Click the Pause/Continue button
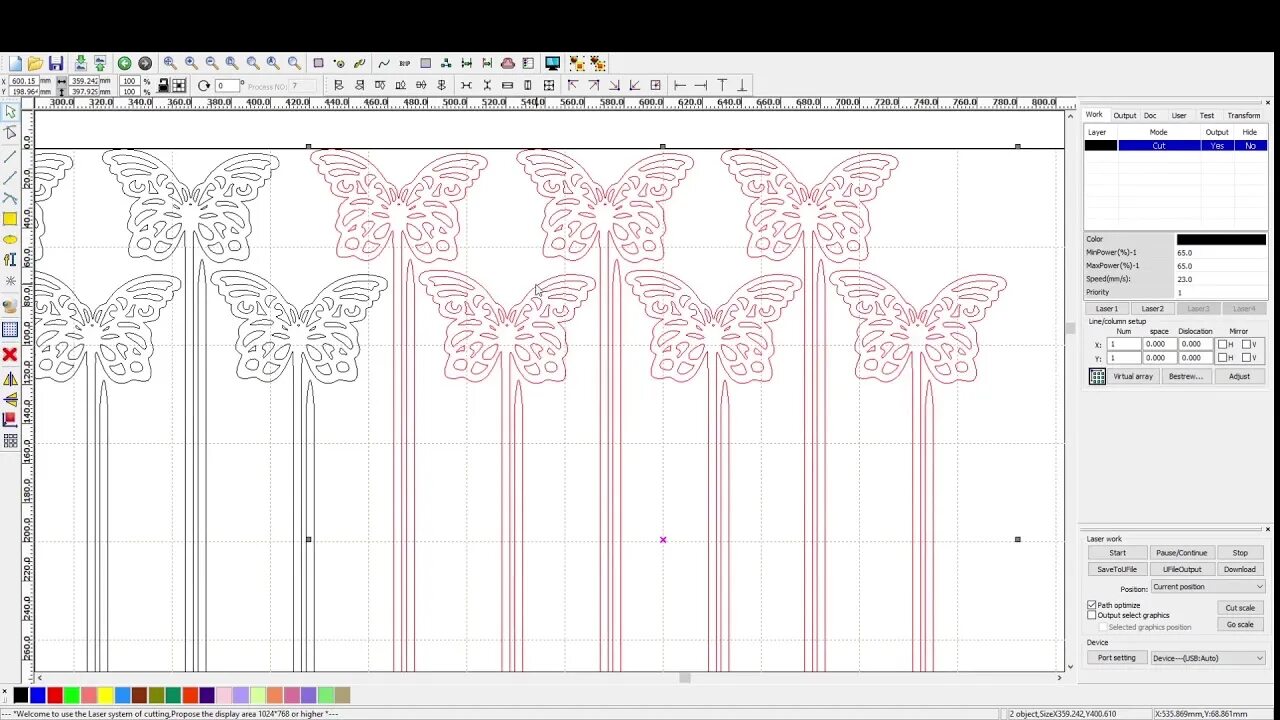The width and height of the screenshot is (1280, 720). [x=1182, y=553]
